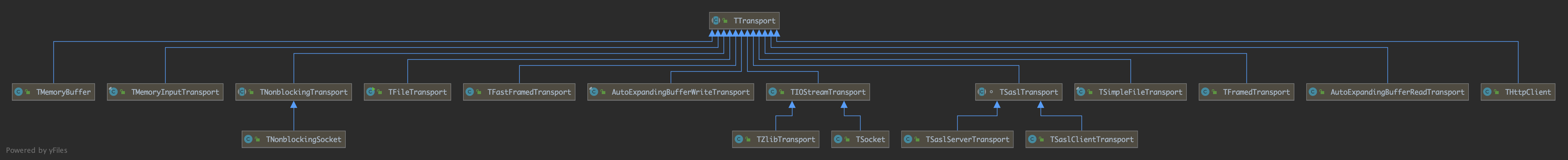Click the class icon of AutoExpandingBufferWriteTransport
The width and height of the screenshot is (1568, 160).
coord(593,92)
